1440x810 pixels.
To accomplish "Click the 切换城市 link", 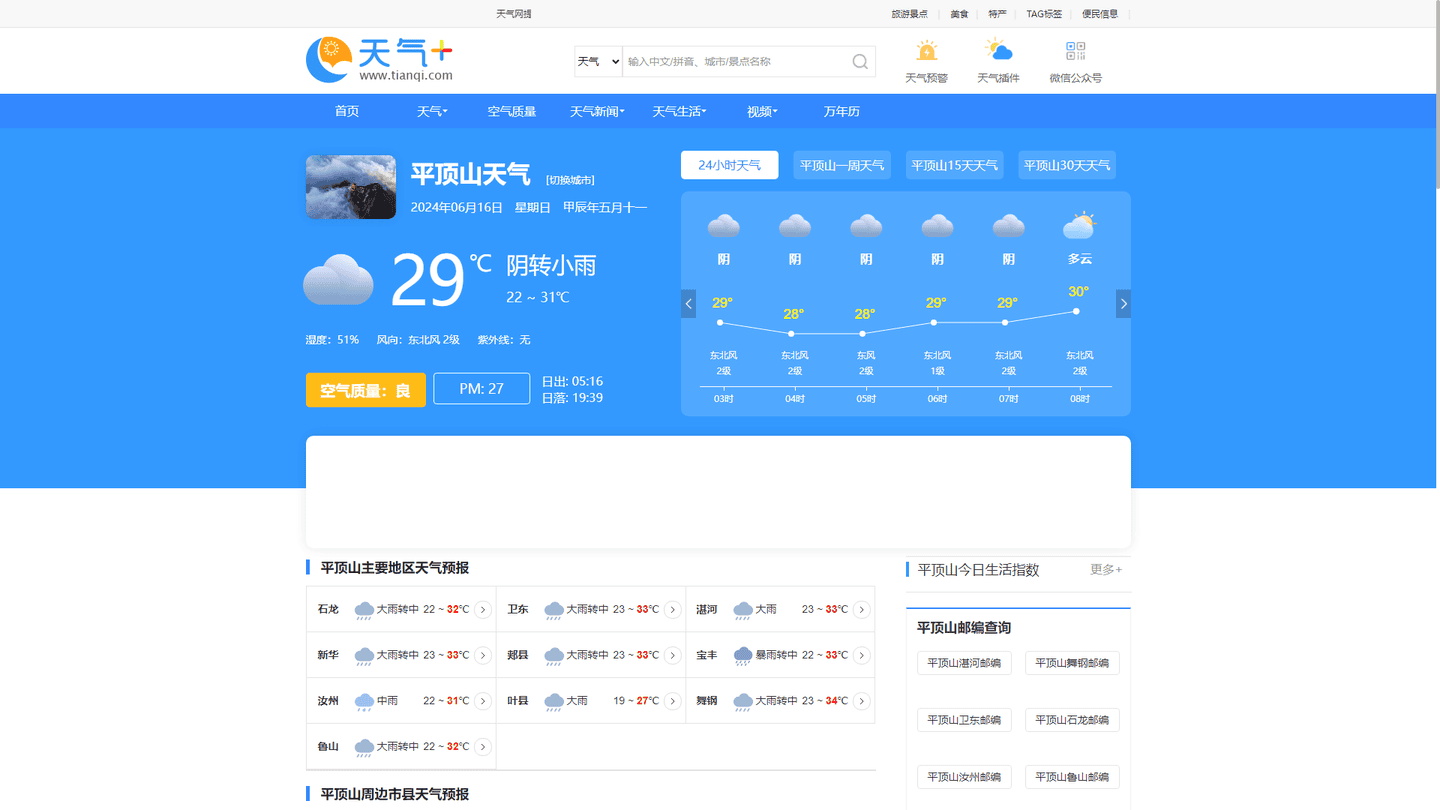I will click(570, 180).
